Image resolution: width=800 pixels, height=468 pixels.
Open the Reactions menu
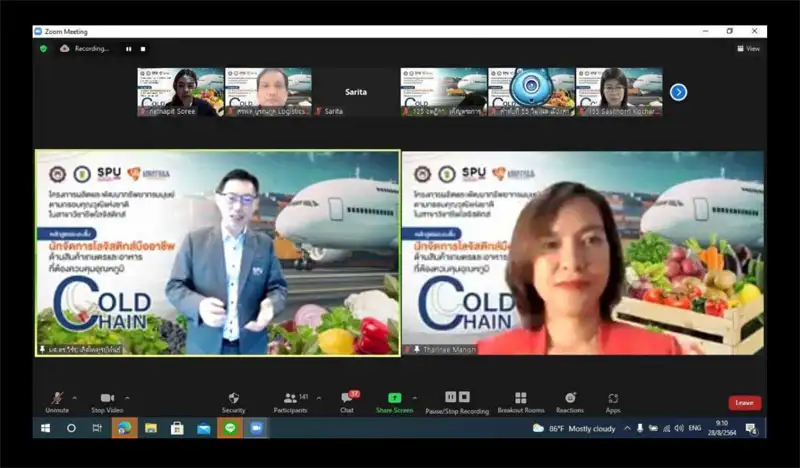point(570,400)
